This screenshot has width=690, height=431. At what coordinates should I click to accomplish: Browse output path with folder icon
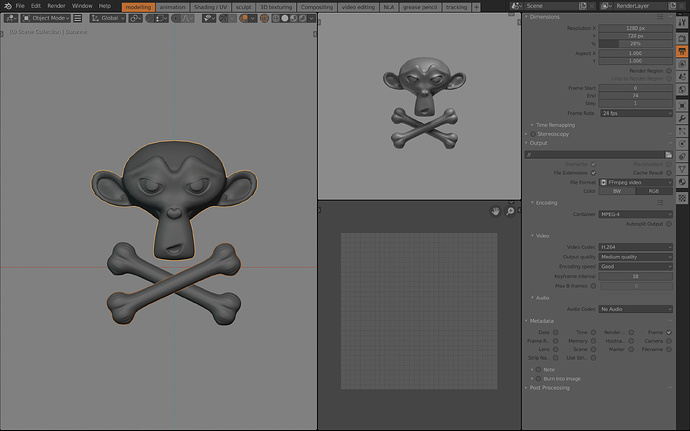[x=668, y=155]
